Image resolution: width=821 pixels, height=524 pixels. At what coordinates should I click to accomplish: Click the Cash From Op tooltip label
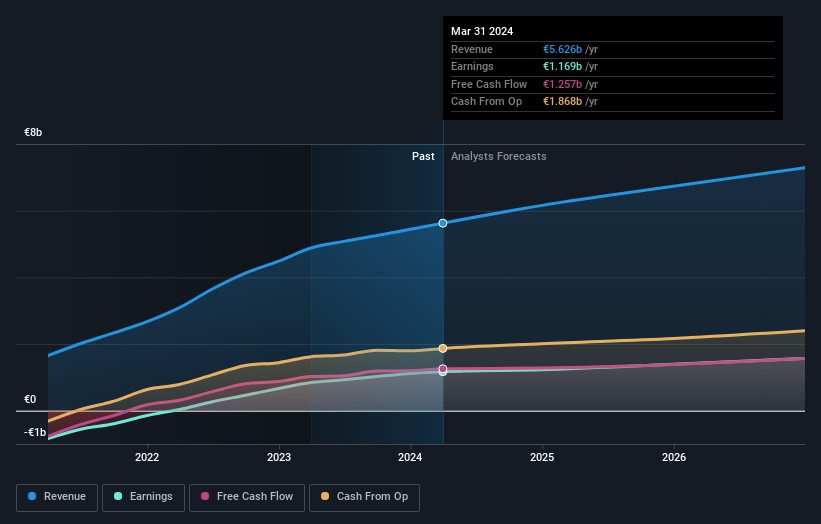click(x=486, y=102)
